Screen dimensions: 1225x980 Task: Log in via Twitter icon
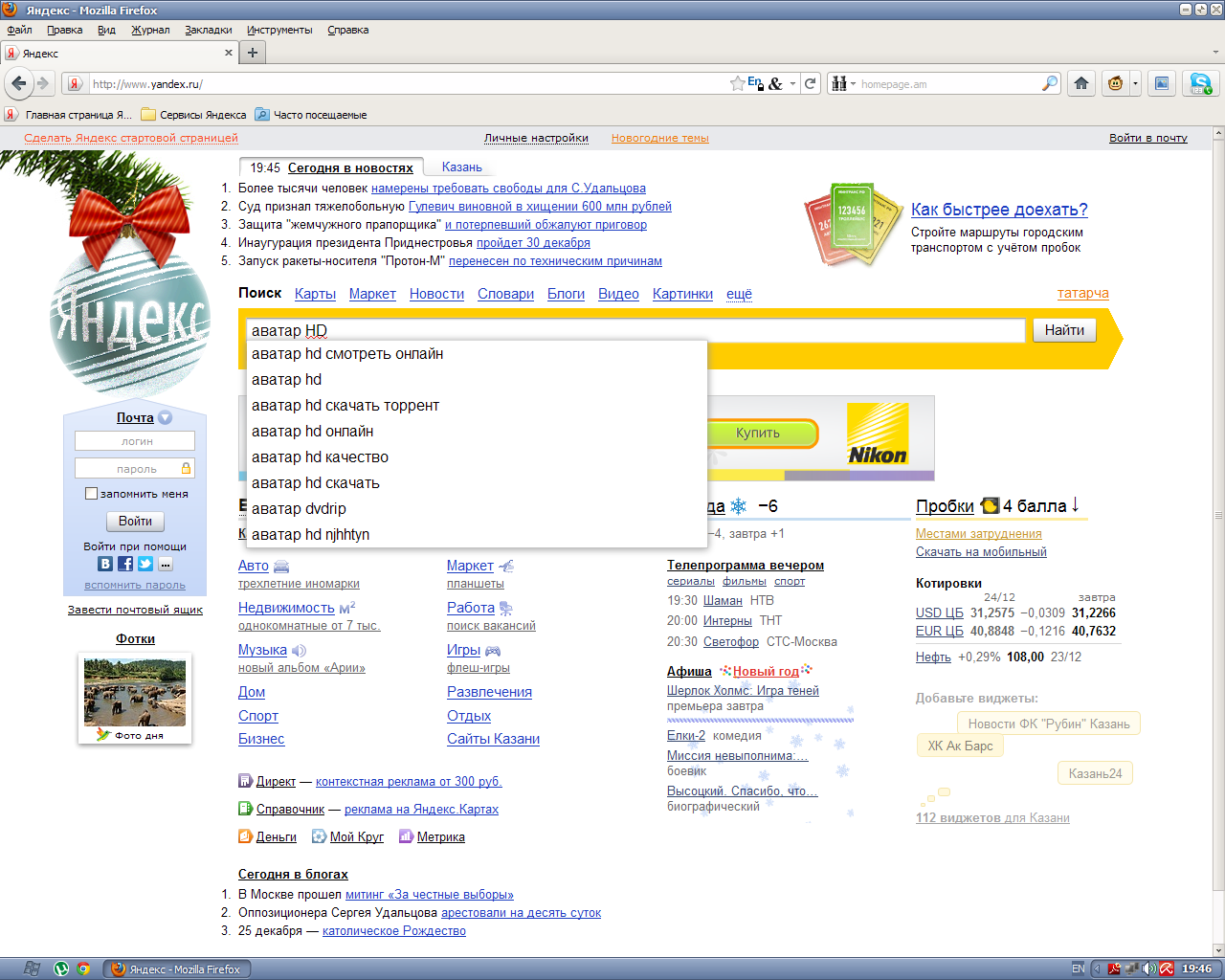[145, 564]
